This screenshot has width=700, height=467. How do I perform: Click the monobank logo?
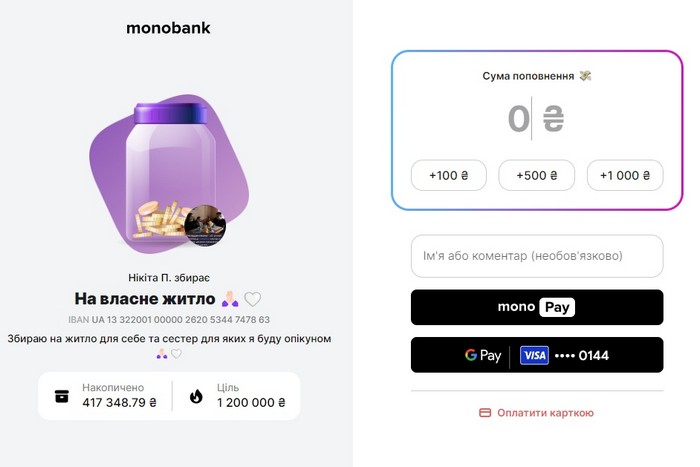tap(168, 28)
